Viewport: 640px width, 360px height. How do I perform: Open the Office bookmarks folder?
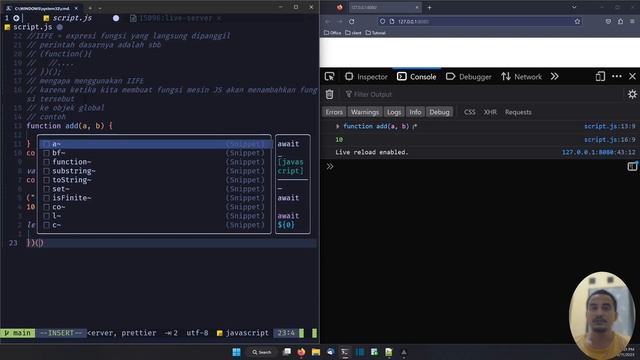point(332,33)
